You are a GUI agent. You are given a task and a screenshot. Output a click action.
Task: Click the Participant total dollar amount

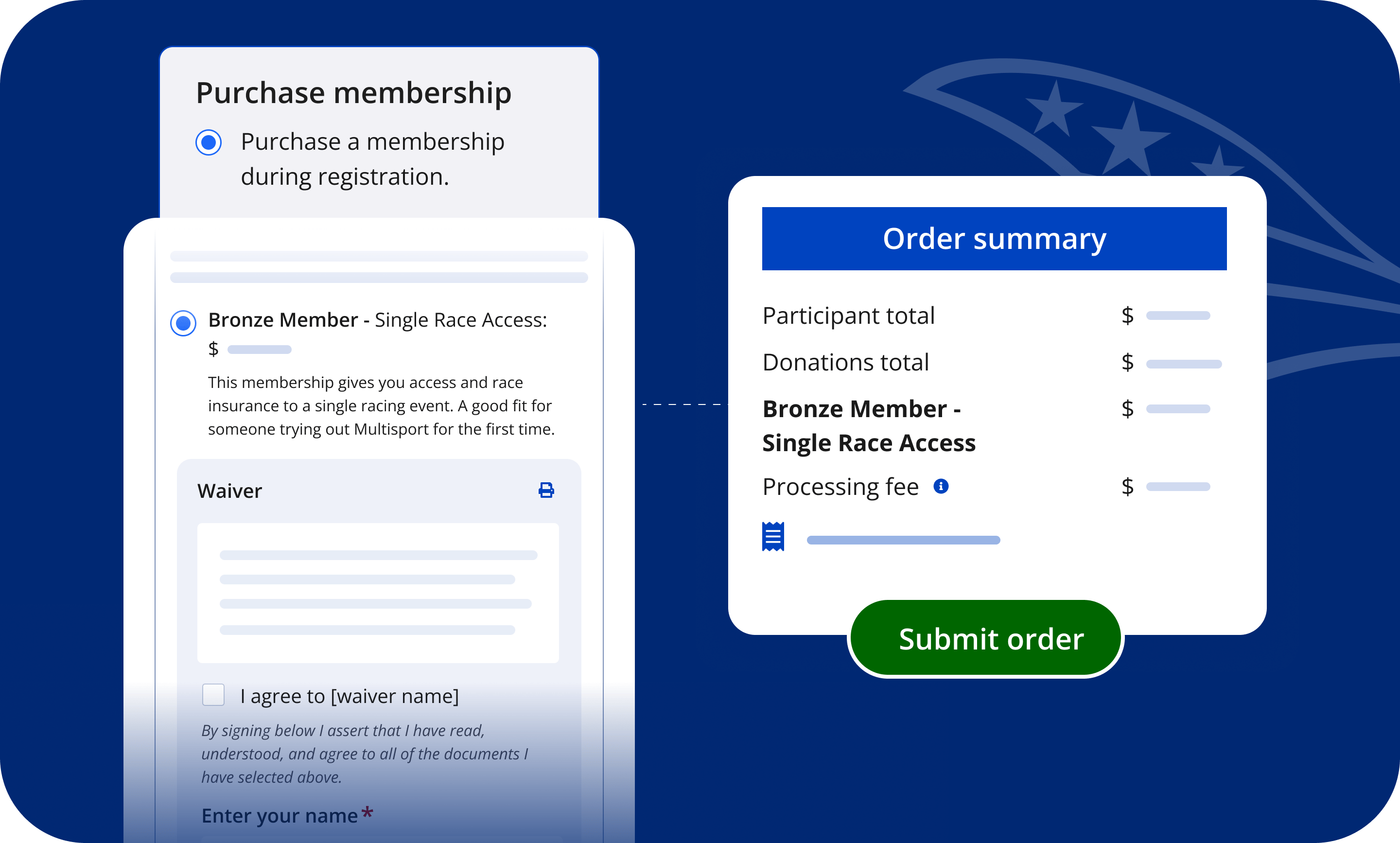pos(1177,316)
